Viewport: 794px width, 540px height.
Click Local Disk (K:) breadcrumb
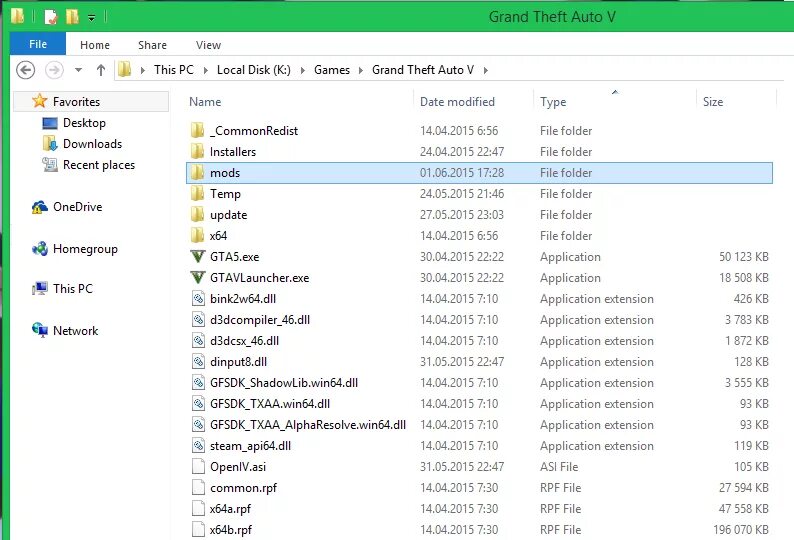pyautogui.click(x=254, y=70)
